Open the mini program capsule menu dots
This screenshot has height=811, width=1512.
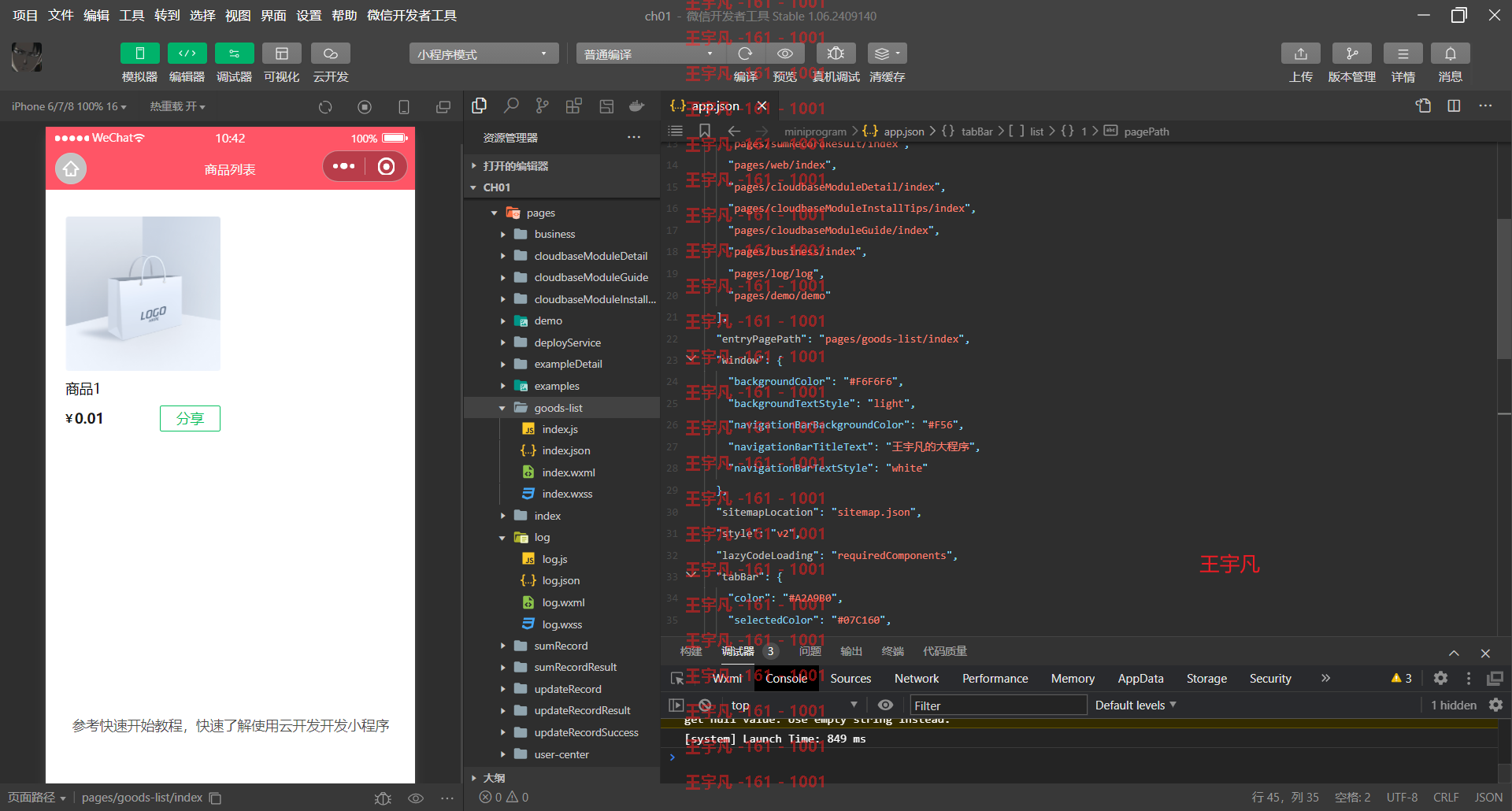click(344, 166)
